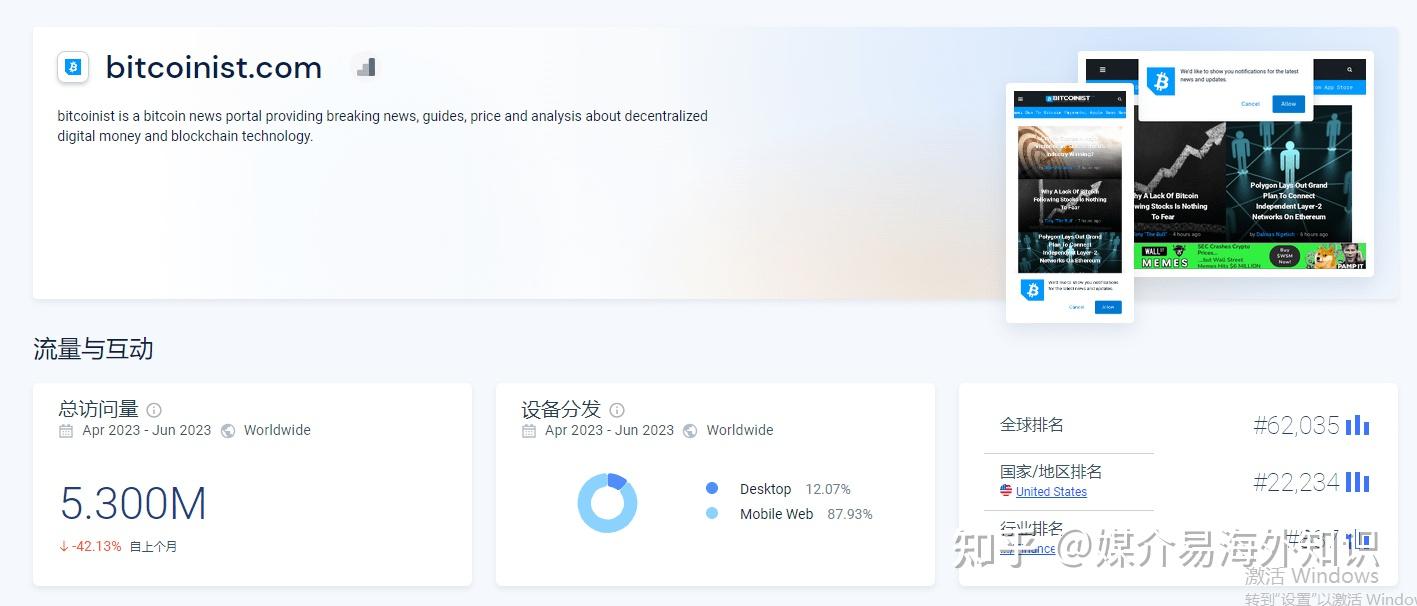
Task: Click the bitcoinist.com heading title
Action: click(x=213, y=66)
